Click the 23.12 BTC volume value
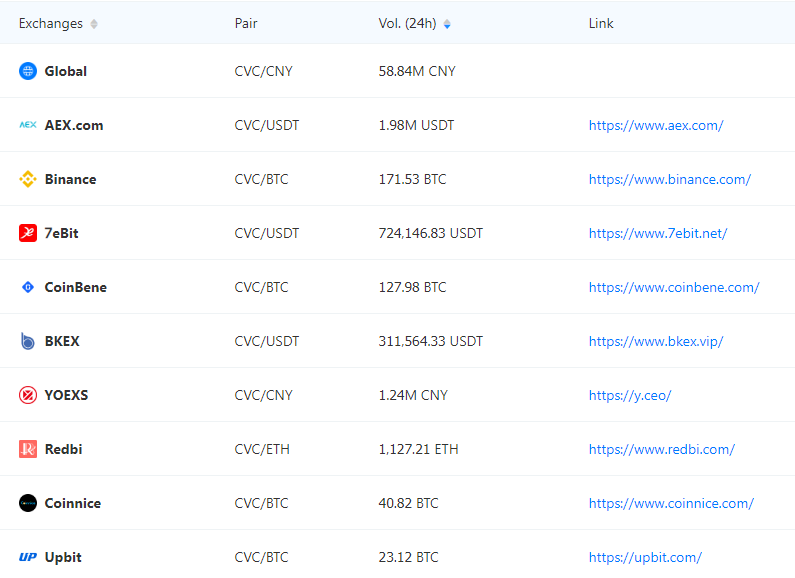 (x=408, y=557)
